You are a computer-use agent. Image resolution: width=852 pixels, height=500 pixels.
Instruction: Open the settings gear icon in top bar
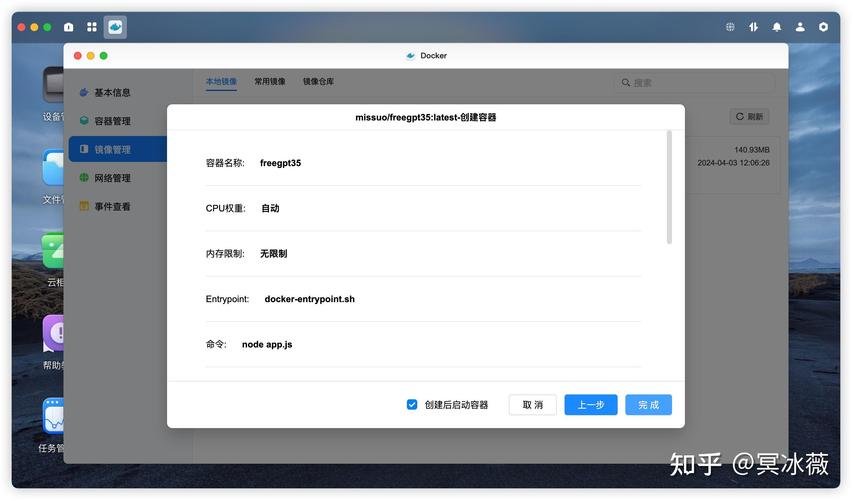tap(824, 27)
